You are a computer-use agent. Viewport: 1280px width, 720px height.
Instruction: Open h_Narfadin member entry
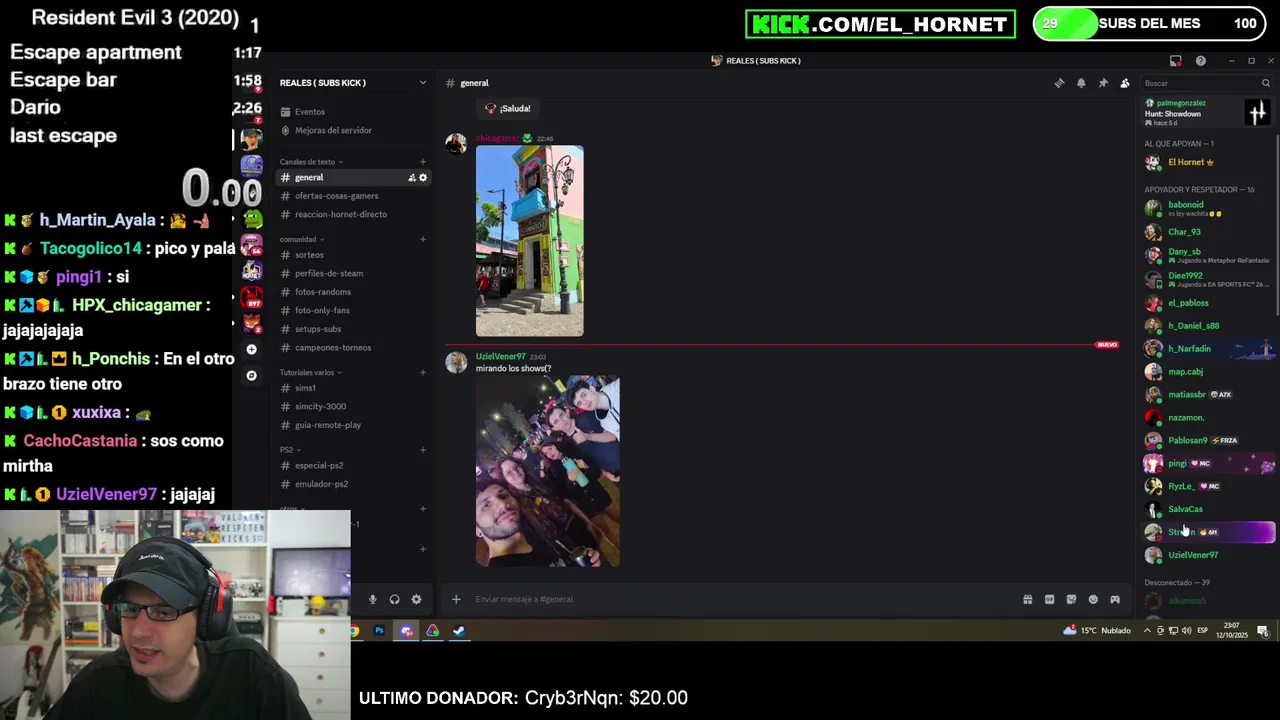click(x=1208, y=349)
